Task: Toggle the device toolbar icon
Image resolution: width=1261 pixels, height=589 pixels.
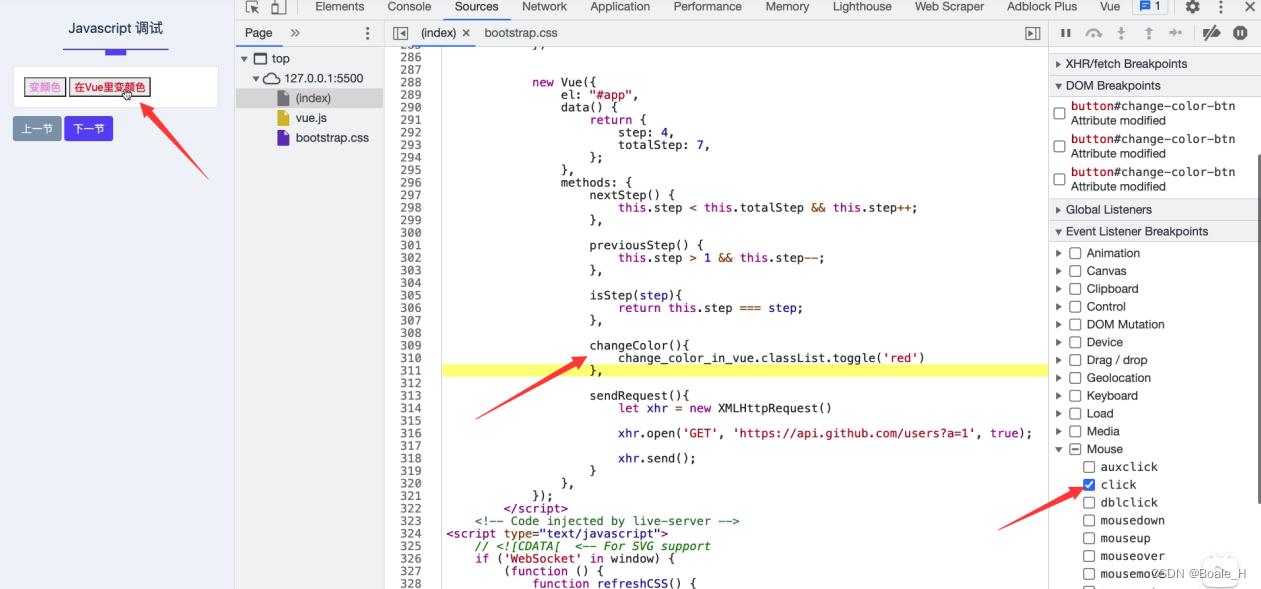Action: pos(277,7)
